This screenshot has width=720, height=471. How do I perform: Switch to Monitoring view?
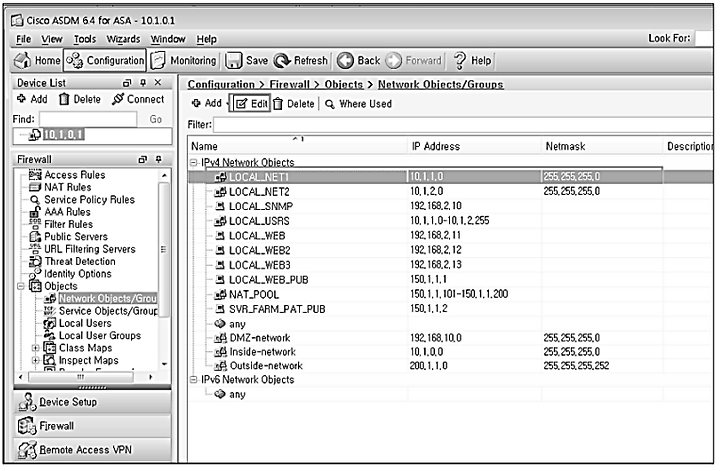(x=184, y=61)
